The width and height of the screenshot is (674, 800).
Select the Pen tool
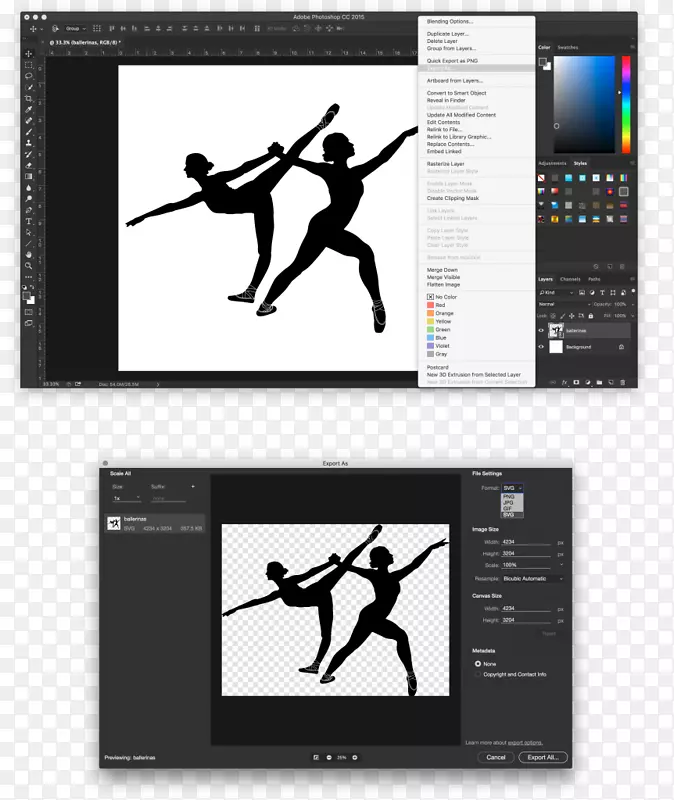click(x=29, y=210)
